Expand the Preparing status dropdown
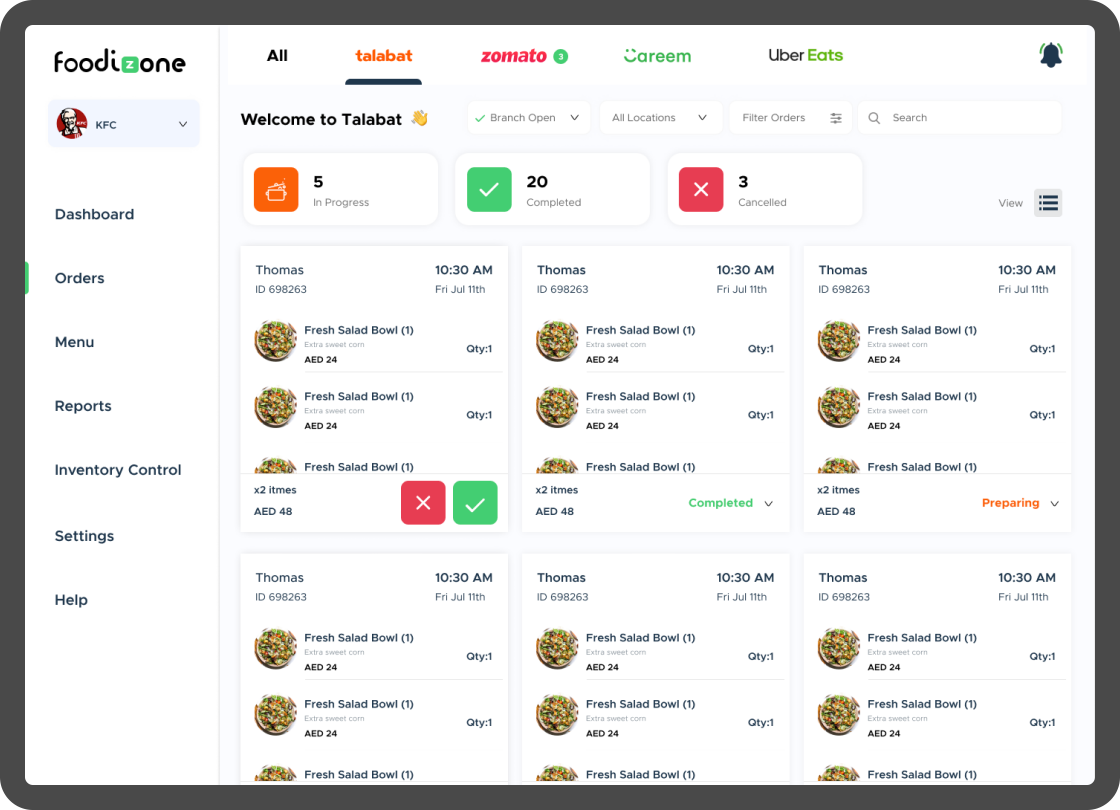 click(1019, 503)
